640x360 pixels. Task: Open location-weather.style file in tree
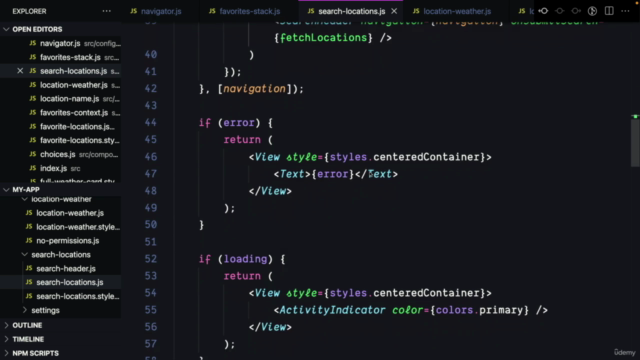tap(60, 227)
